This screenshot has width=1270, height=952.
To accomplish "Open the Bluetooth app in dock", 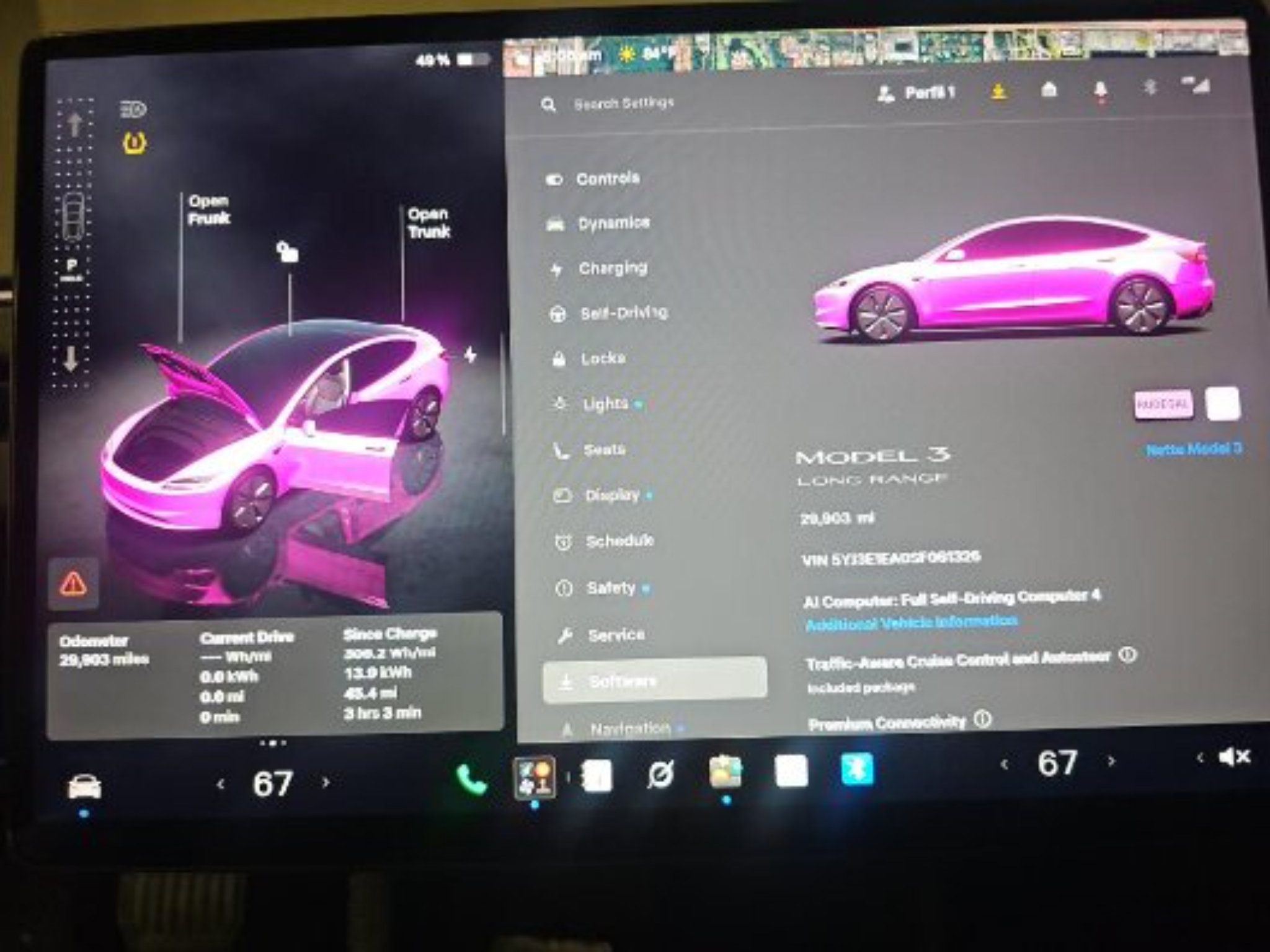I will pos(856,770).
